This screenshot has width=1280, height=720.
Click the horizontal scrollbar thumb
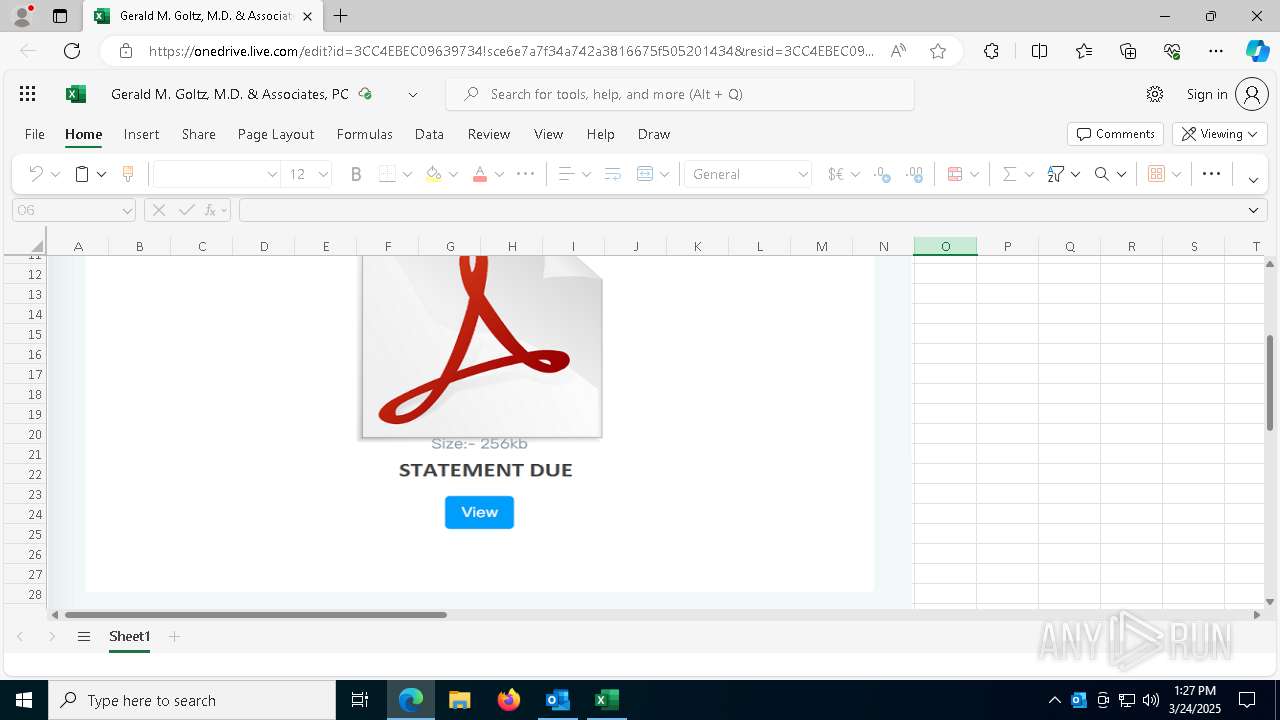pyautogui.click(x=255, y=615)
